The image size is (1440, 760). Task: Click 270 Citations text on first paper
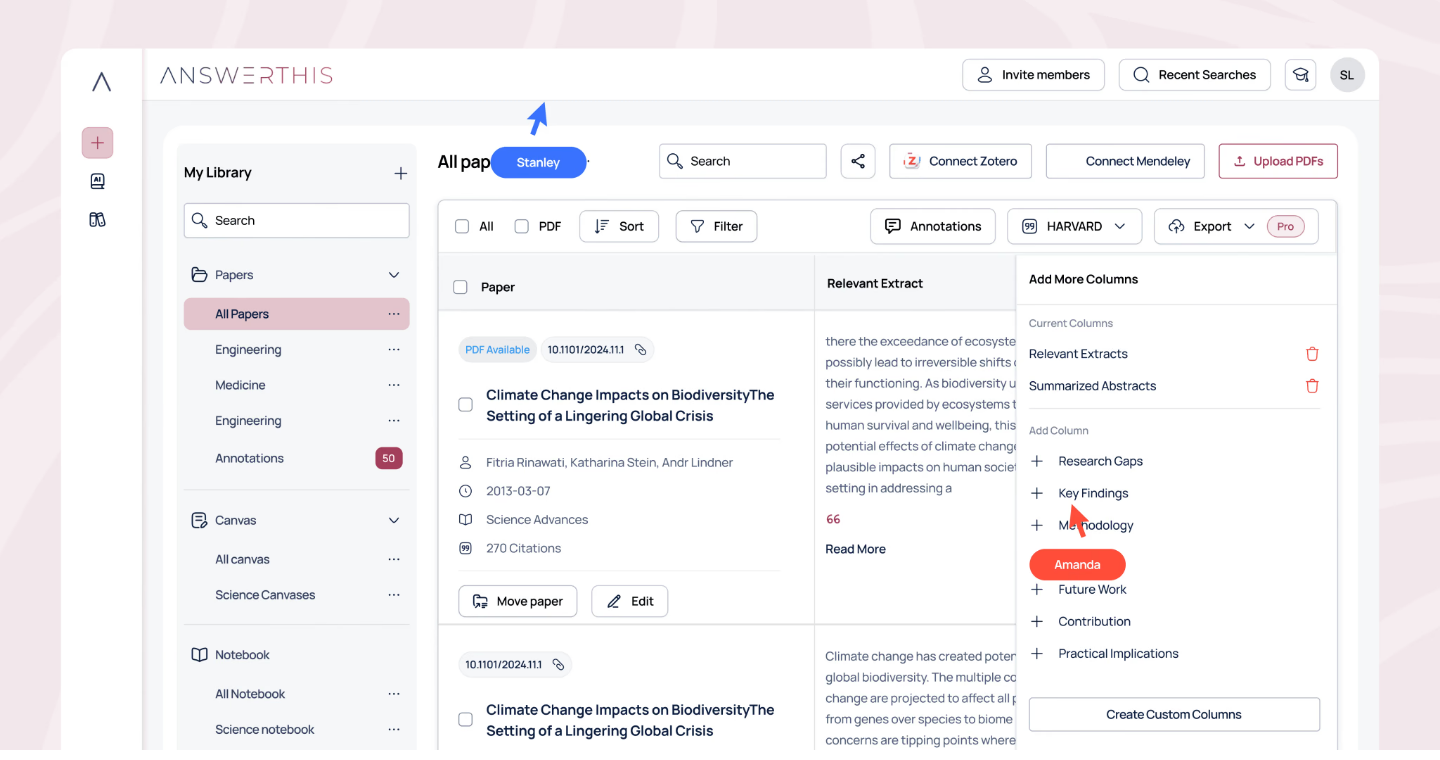523,548
